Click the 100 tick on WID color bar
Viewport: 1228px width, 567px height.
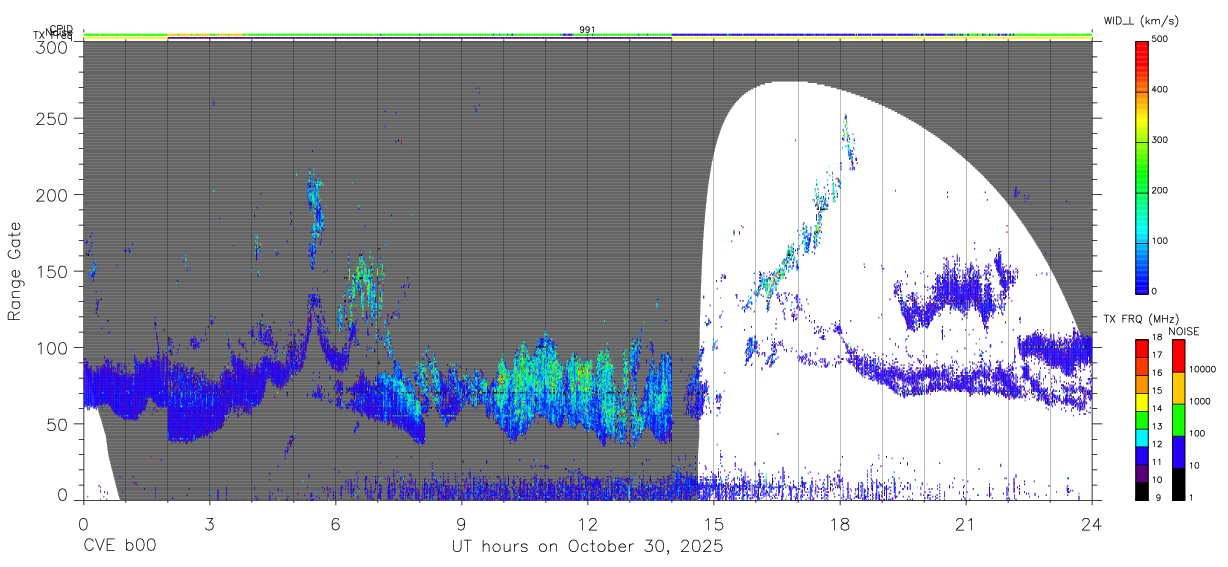[x=1160, y=241]
